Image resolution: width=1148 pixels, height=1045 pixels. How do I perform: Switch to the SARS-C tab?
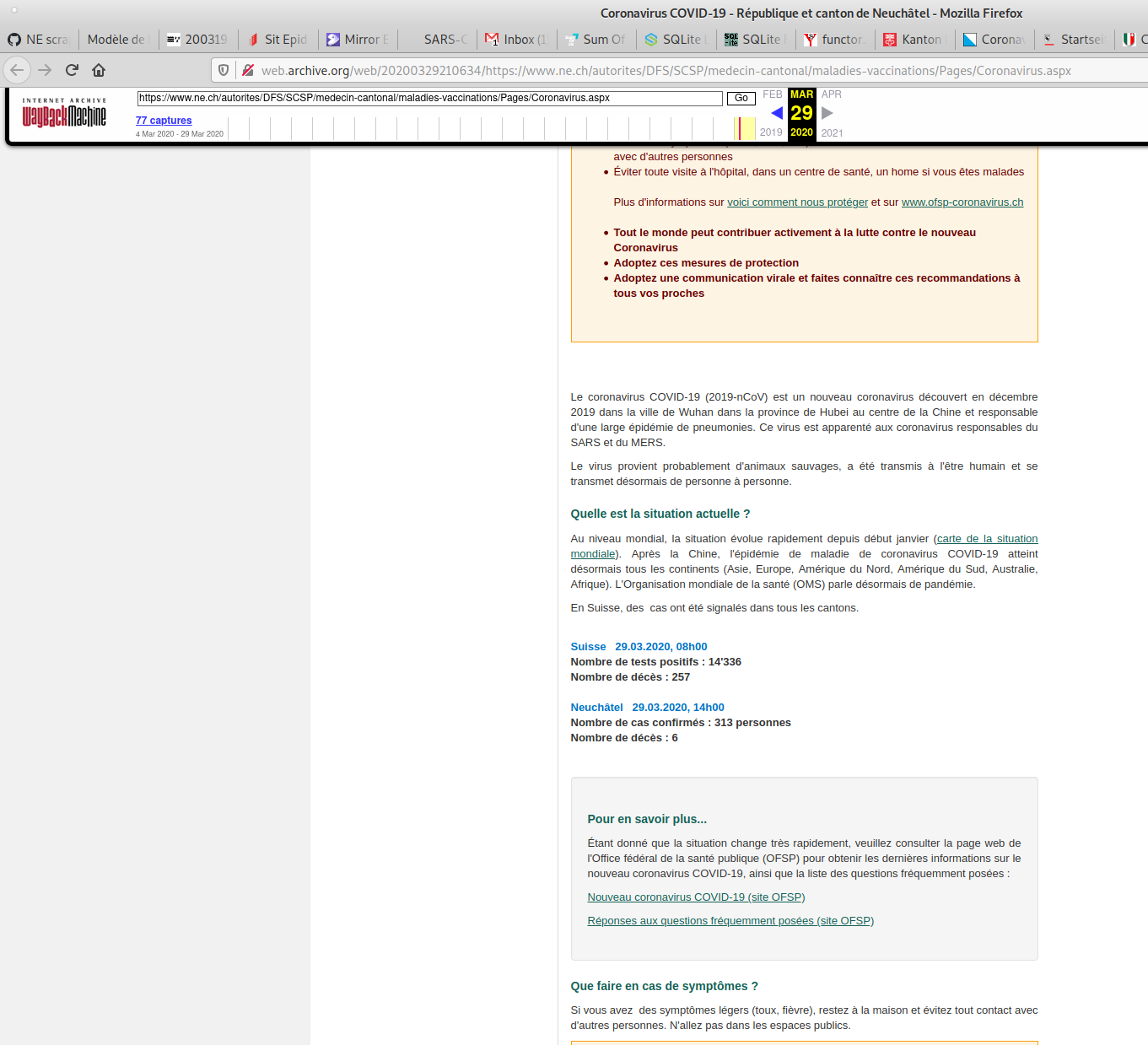[x=438, y=40]
